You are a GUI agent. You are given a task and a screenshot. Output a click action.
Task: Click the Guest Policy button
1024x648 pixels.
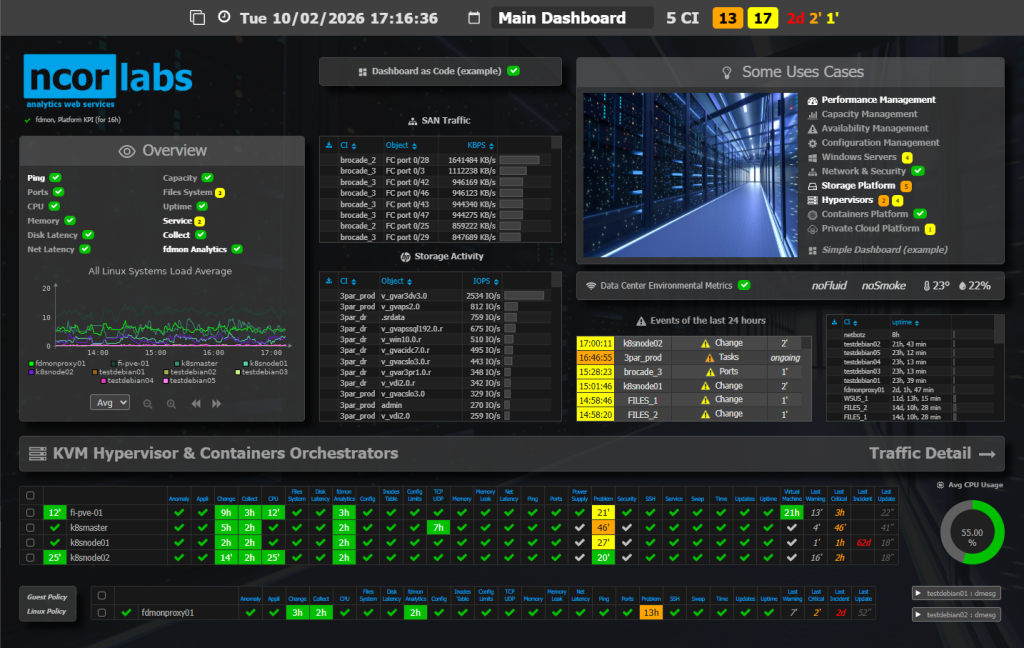(46, 597)
